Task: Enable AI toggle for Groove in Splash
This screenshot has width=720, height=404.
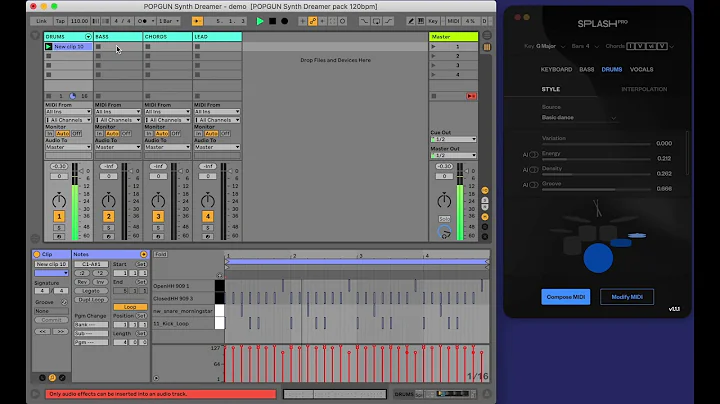Action: click(x=534, y=185)
